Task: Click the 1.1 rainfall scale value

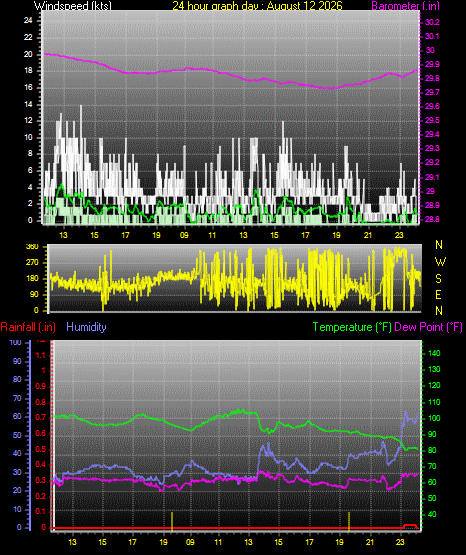Action: [41, 355]
